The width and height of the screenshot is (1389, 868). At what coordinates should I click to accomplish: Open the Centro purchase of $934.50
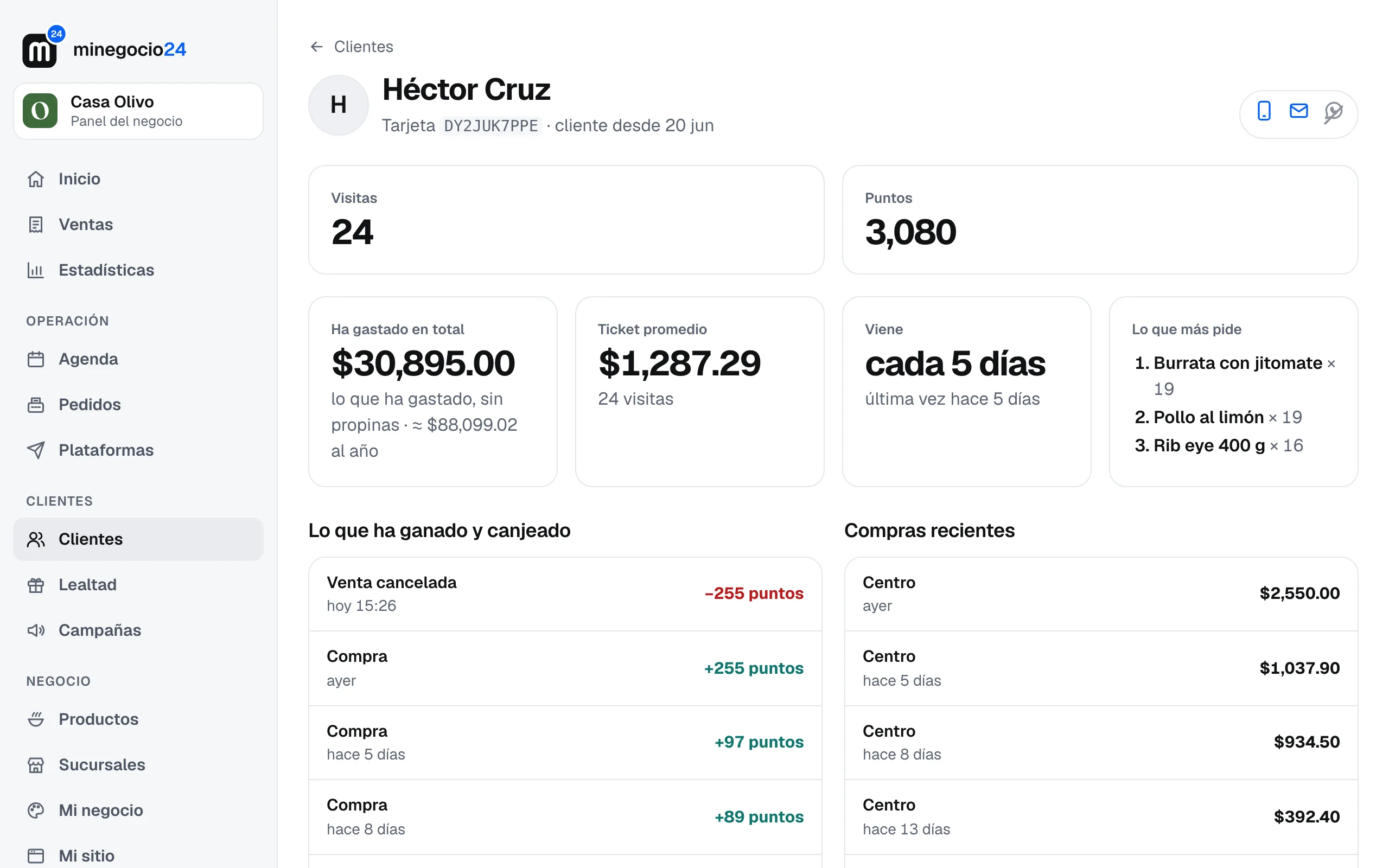click(x=1101, y=743)
